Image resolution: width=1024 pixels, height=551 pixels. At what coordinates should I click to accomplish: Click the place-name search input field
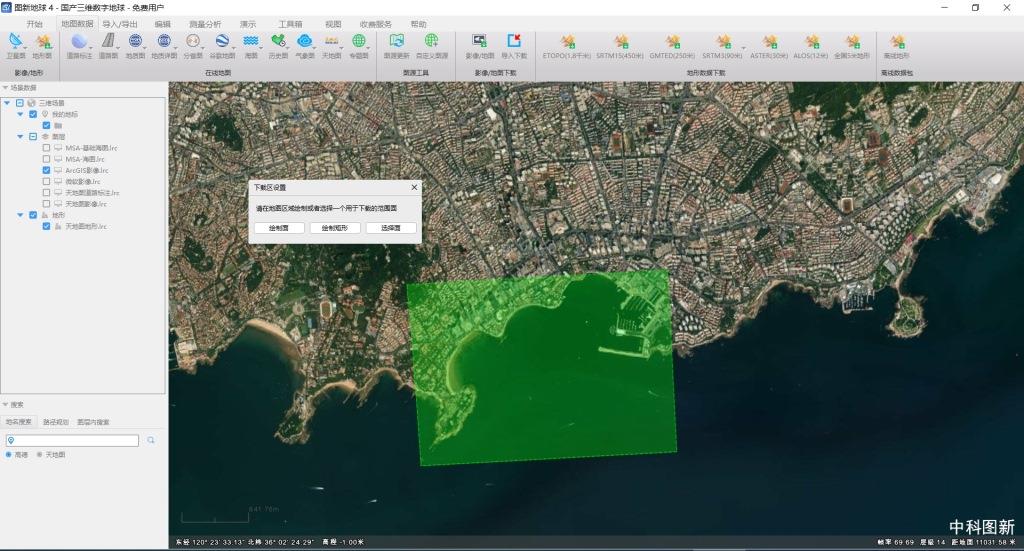coord(72,441)
